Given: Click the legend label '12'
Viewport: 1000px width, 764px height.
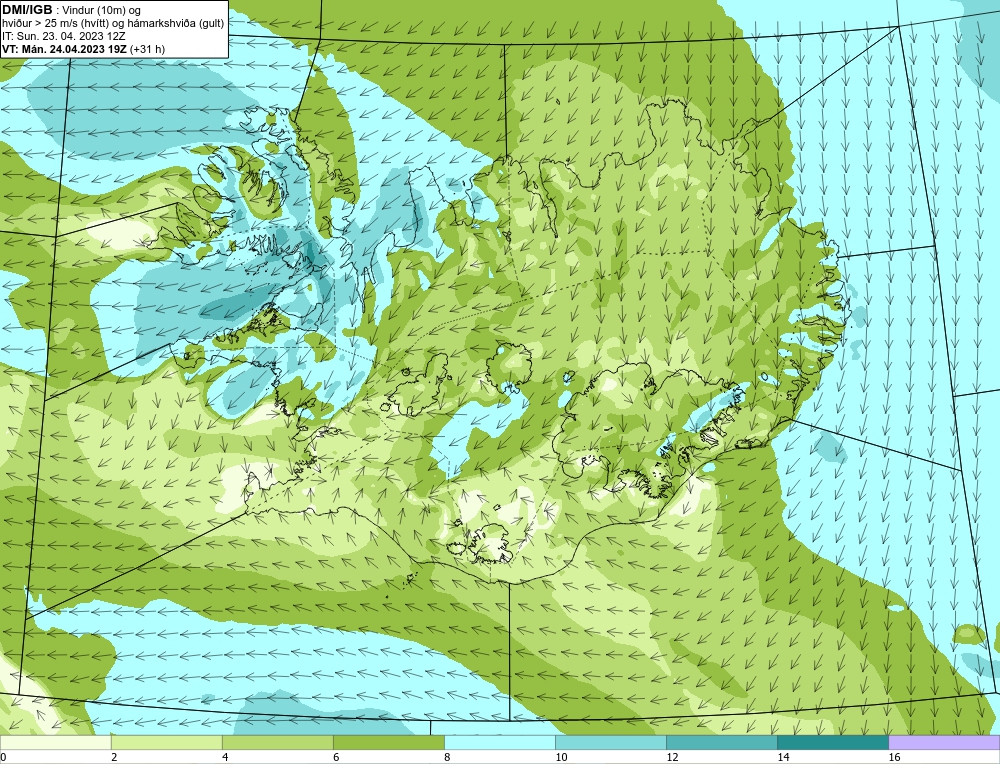Looking at the screenshot, I should (672, 757).
